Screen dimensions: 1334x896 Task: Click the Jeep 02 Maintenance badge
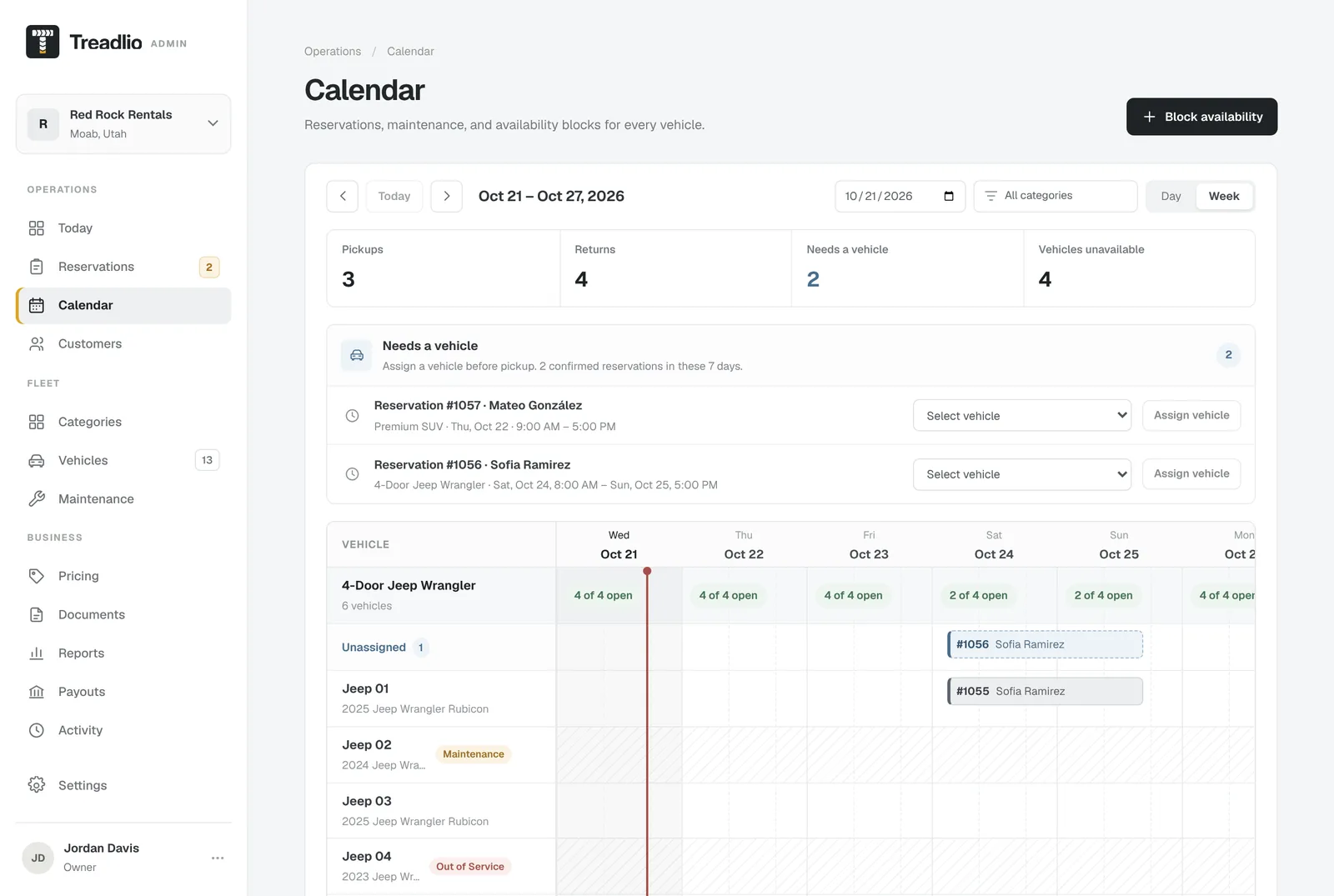[474, 754]
